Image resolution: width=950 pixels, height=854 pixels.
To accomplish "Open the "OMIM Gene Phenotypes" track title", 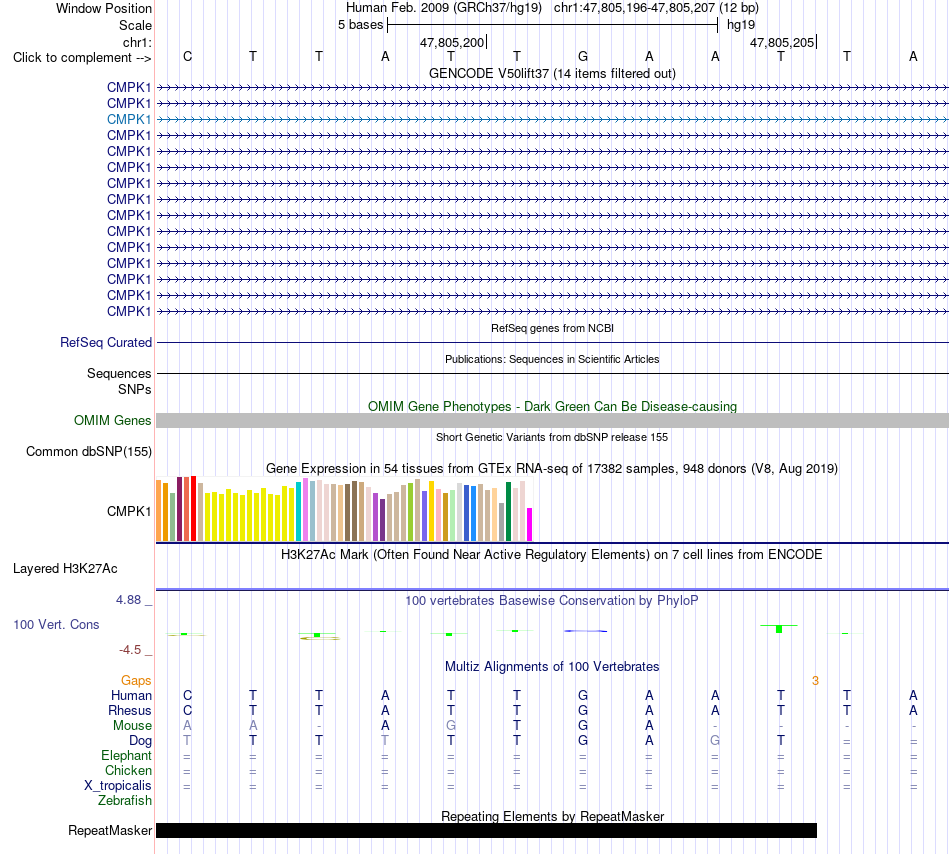I will tap(552, 406).
